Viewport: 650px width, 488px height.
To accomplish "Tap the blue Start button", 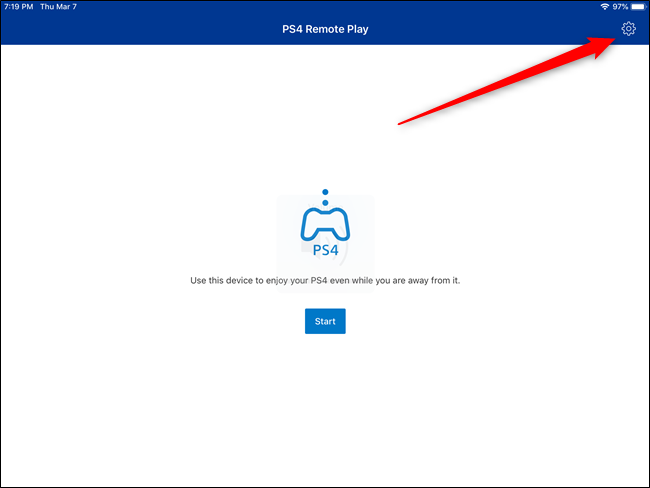I will pyautogui.click(x=325, y=321).
